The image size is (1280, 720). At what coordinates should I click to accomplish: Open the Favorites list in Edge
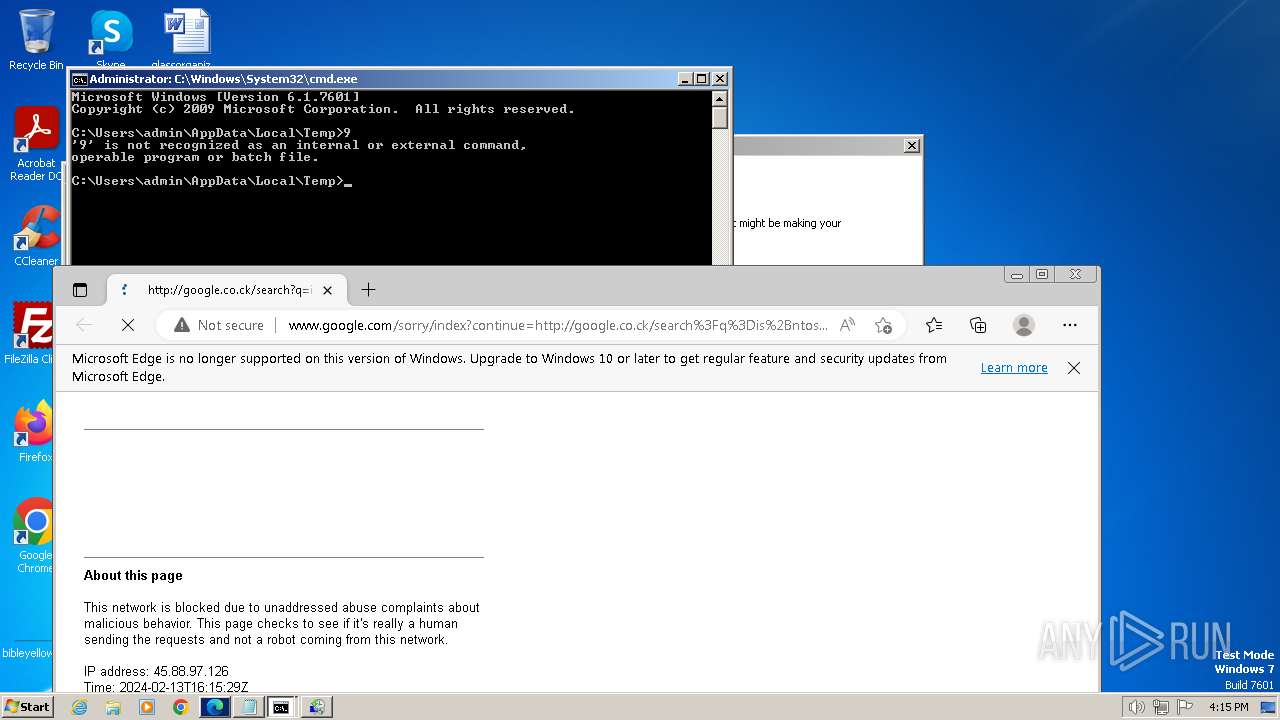point(934,325)
